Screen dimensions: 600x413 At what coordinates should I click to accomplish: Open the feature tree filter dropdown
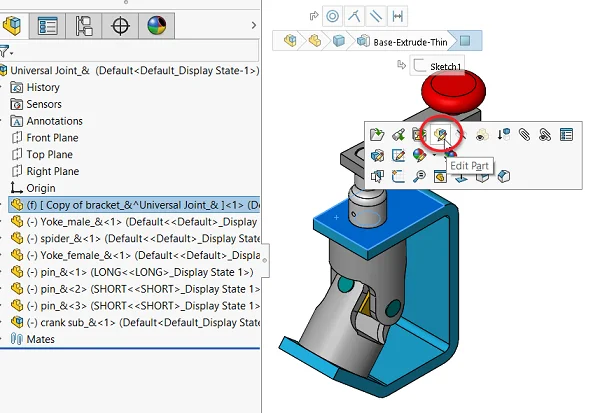click(8, 51)
